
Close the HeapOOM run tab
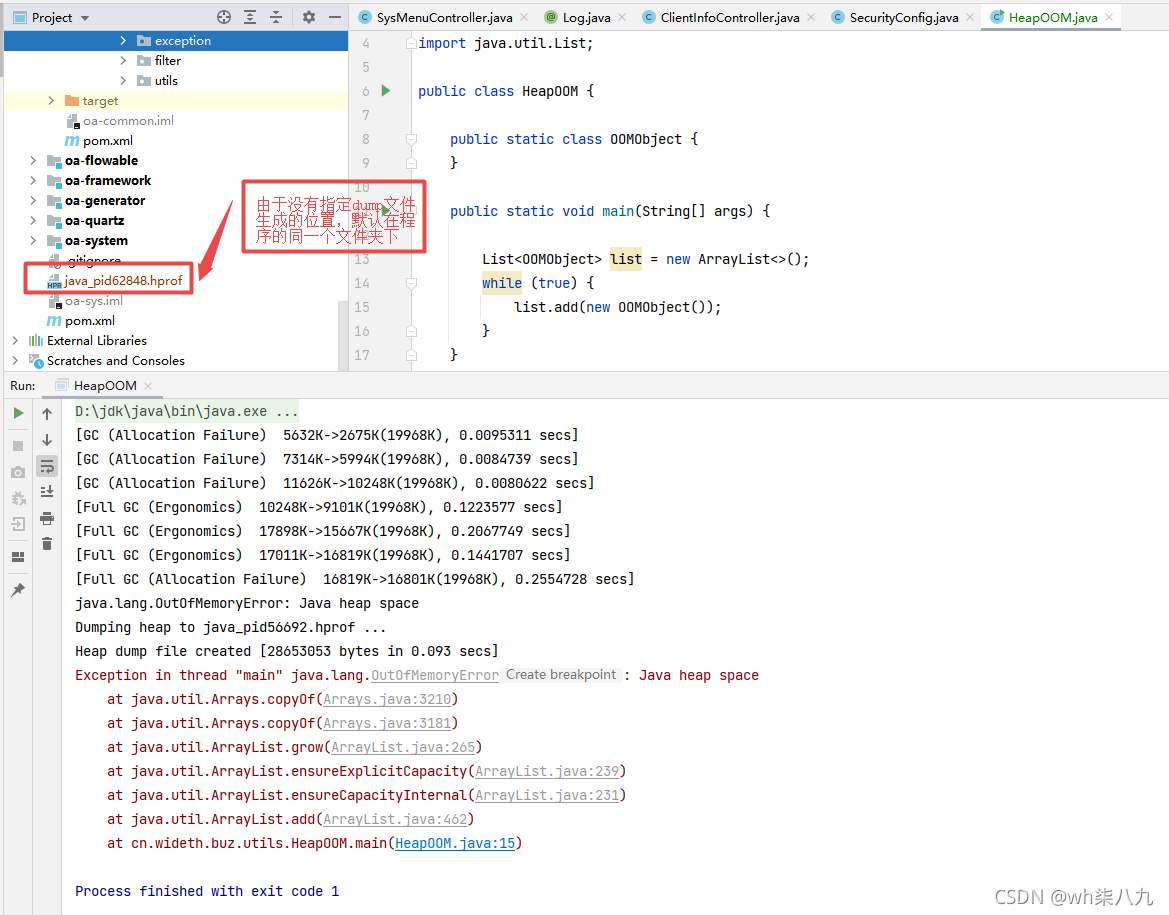click(148, 386)
